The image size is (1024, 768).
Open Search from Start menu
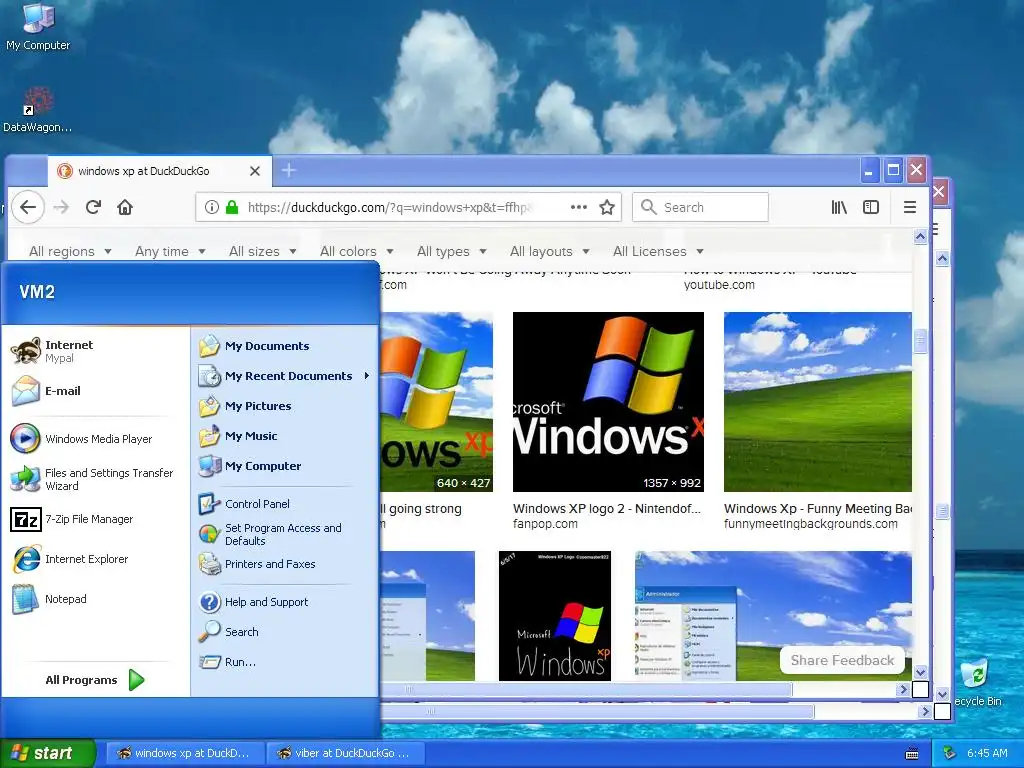point(285,632)
